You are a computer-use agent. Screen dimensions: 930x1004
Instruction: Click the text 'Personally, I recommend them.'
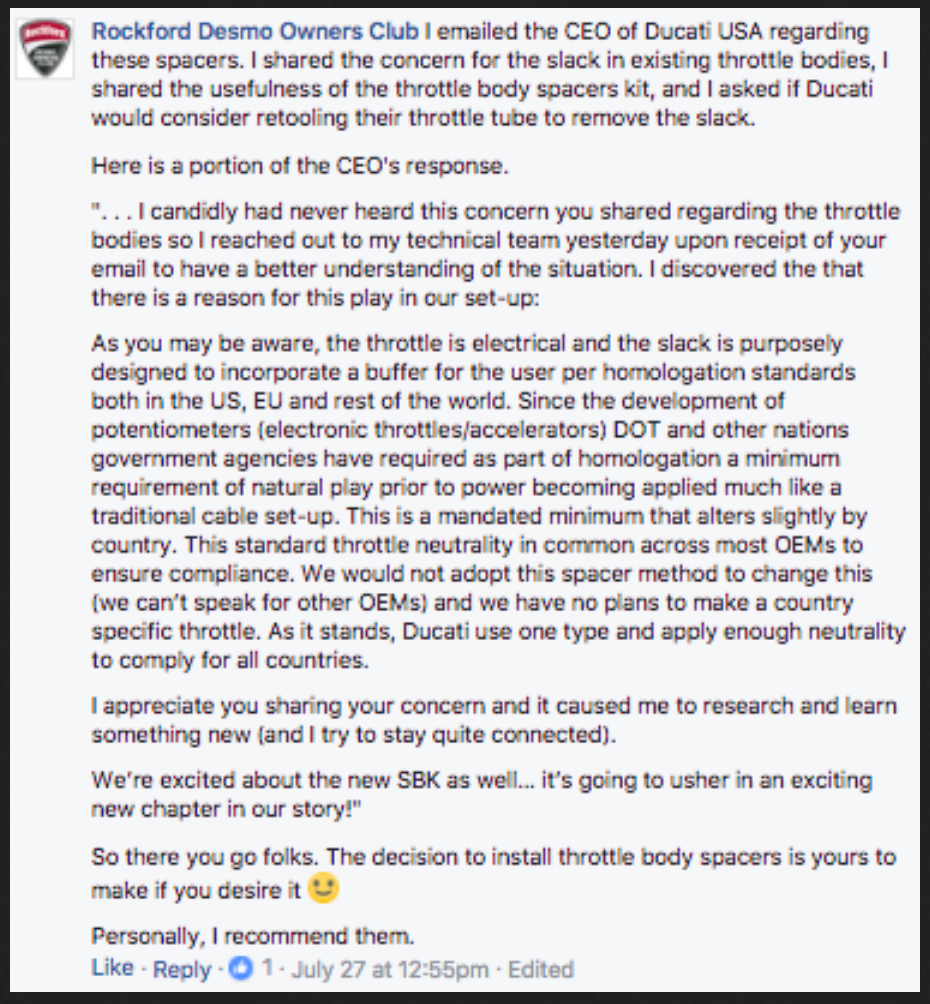[x=252, y=937]
